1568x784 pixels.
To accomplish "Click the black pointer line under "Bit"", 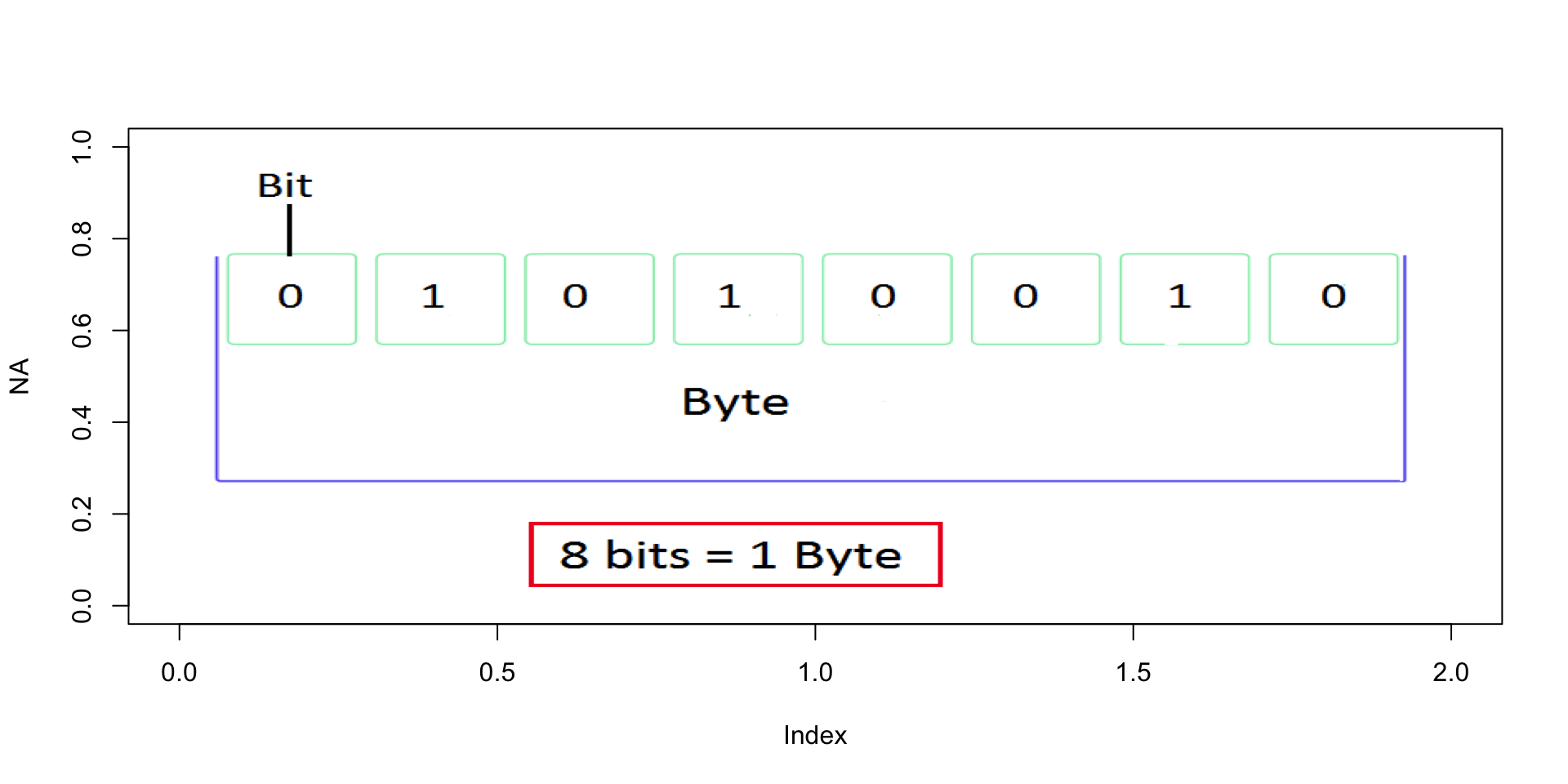I will tap(289, 229).
